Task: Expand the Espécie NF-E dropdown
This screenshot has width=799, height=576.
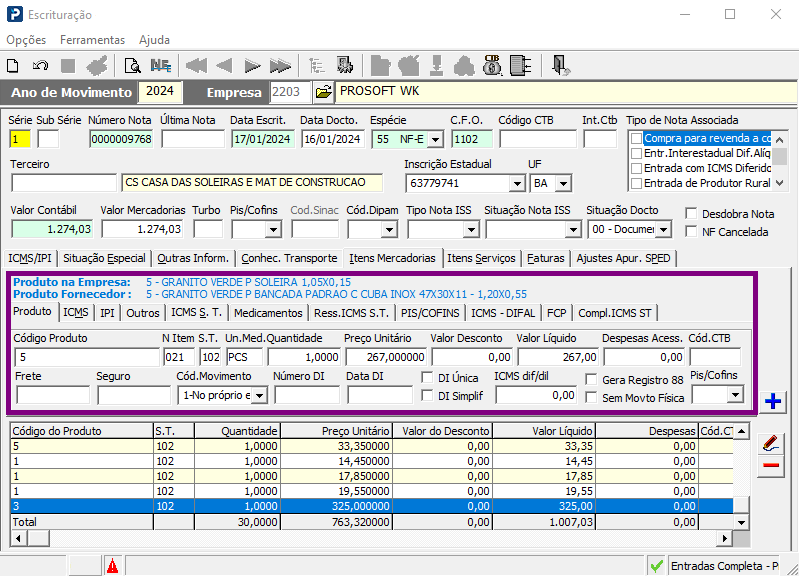Action: pos(435,139)
